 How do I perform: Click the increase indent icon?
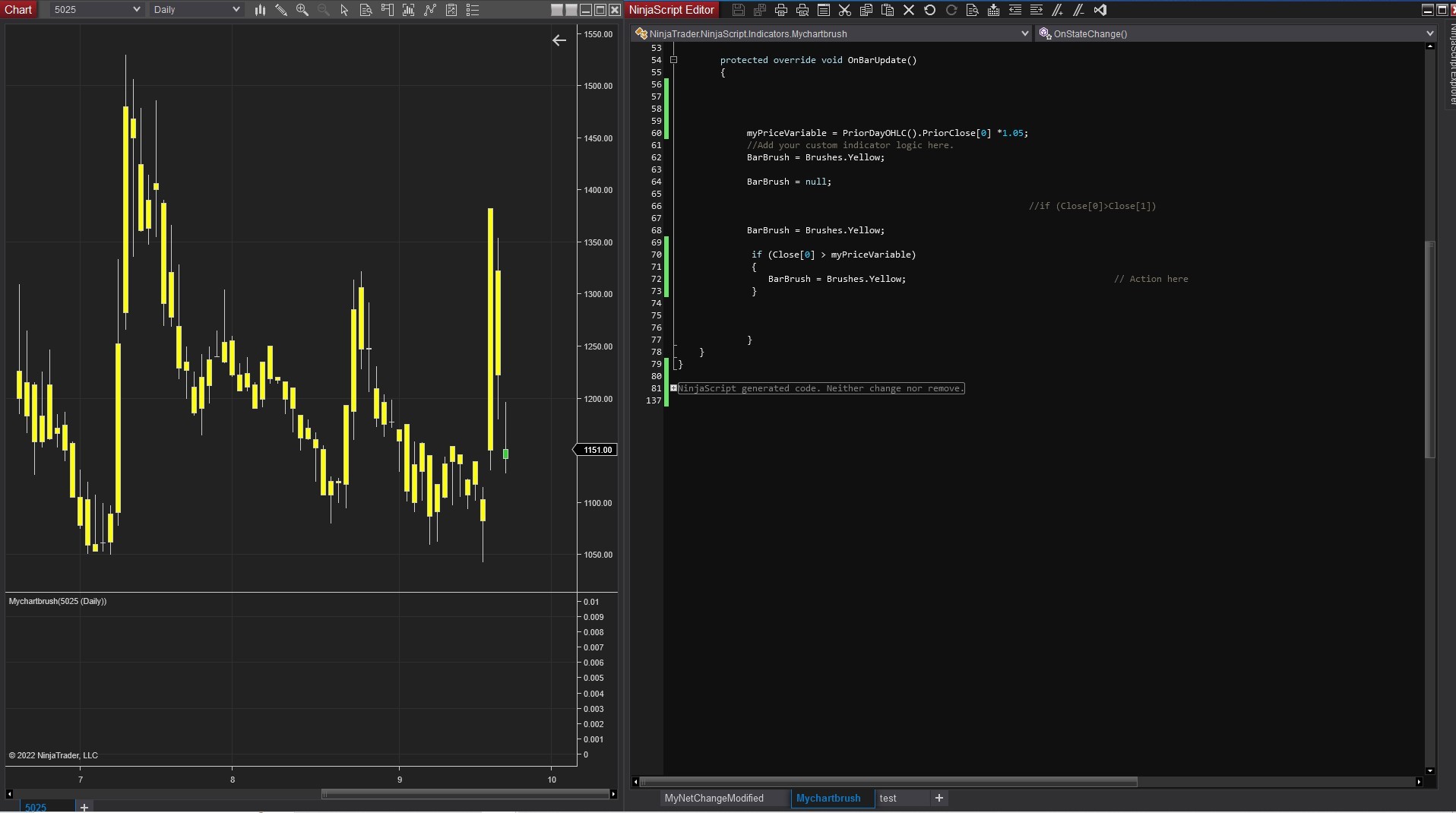(x=1036, y=10)
